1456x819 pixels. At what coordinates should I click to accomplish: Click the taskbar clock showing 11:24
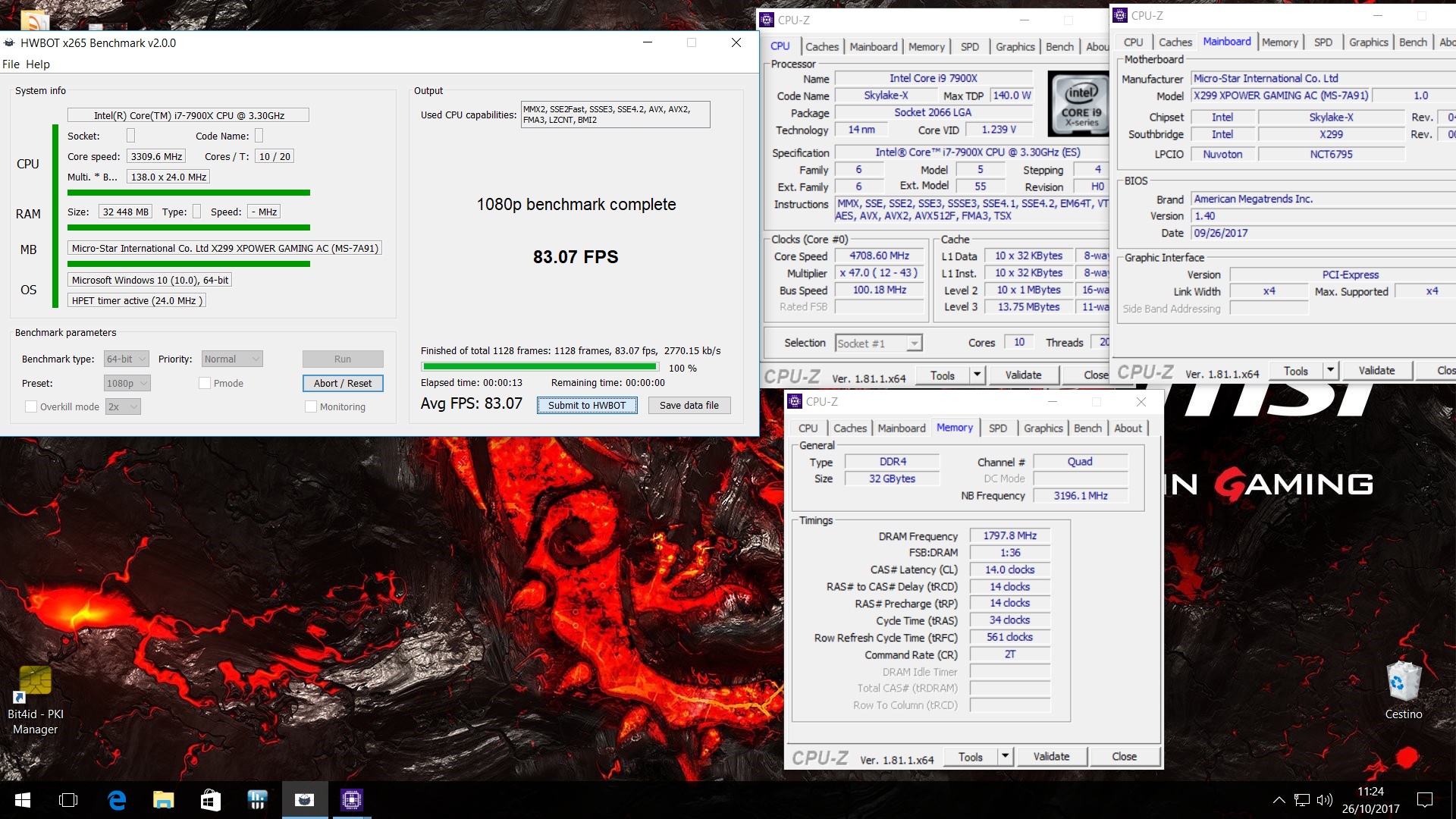(x=1370, y=800)
